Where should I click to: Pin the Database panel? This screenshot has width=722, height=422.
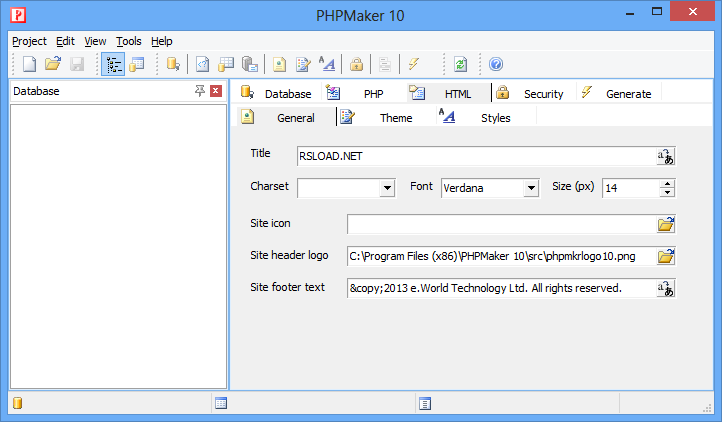tap(199, 91)
